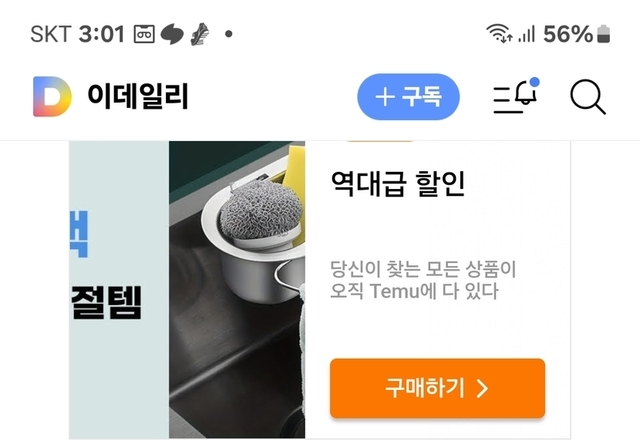This screenshot has height=440, width=640.
Task: Tap the 구매하기 orange button
Action: pyautogui.click(x=438, y=388)
